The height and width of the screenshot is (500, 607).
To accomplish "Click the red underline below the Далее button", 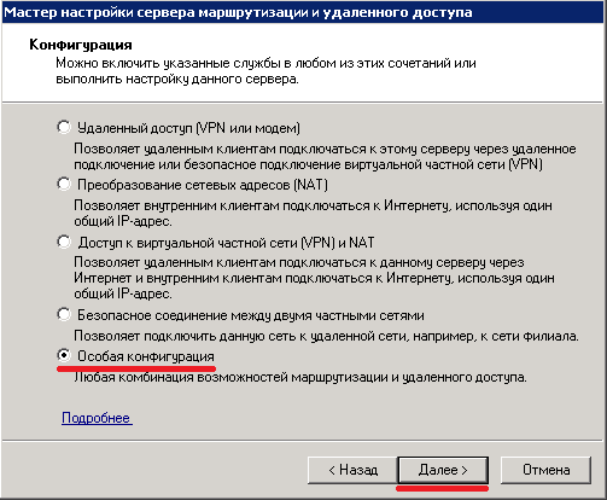I will tap(442, 488).
